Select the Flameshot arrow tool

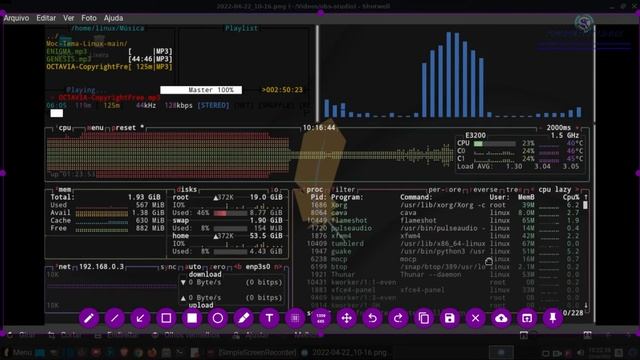click(x=140, y=318)
